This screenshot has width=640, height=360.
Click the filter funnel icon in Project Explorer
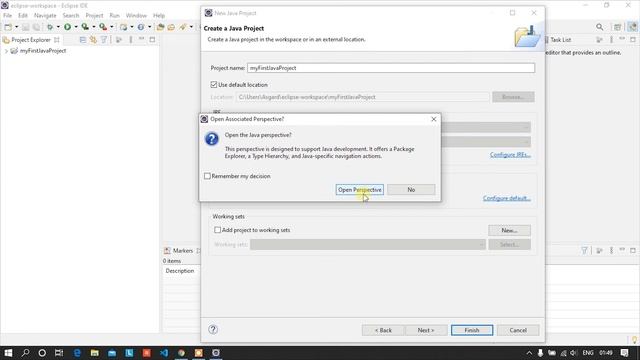coord(104,40)
